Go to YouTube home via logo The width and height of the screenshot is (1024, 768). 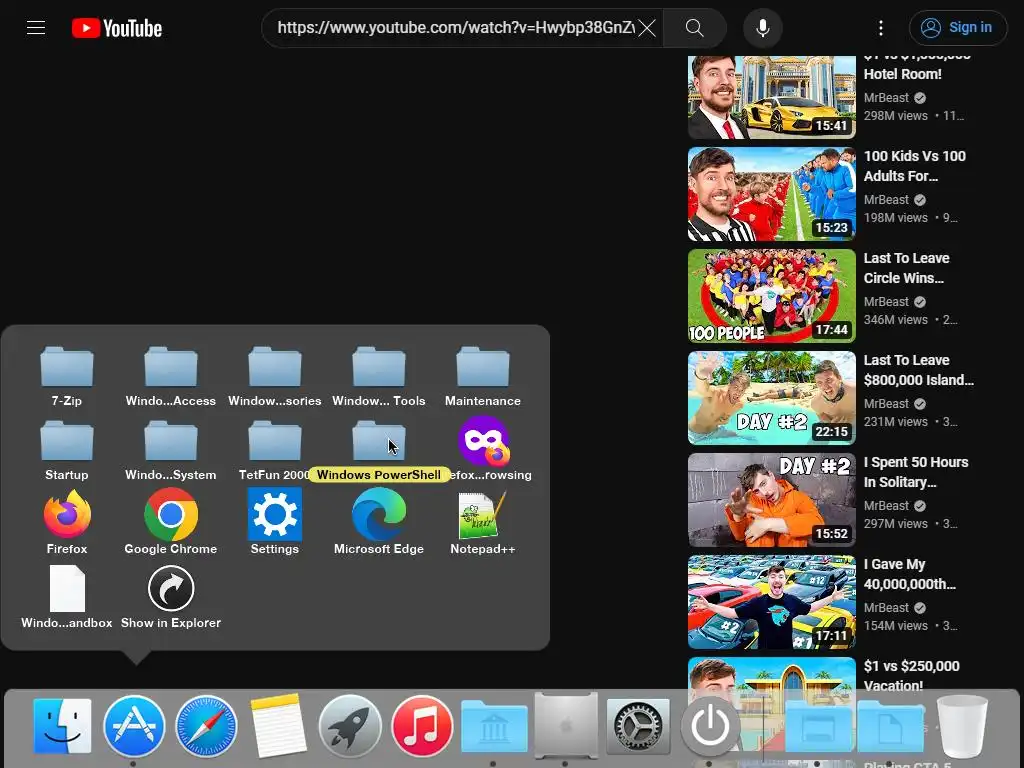[117, 28]
